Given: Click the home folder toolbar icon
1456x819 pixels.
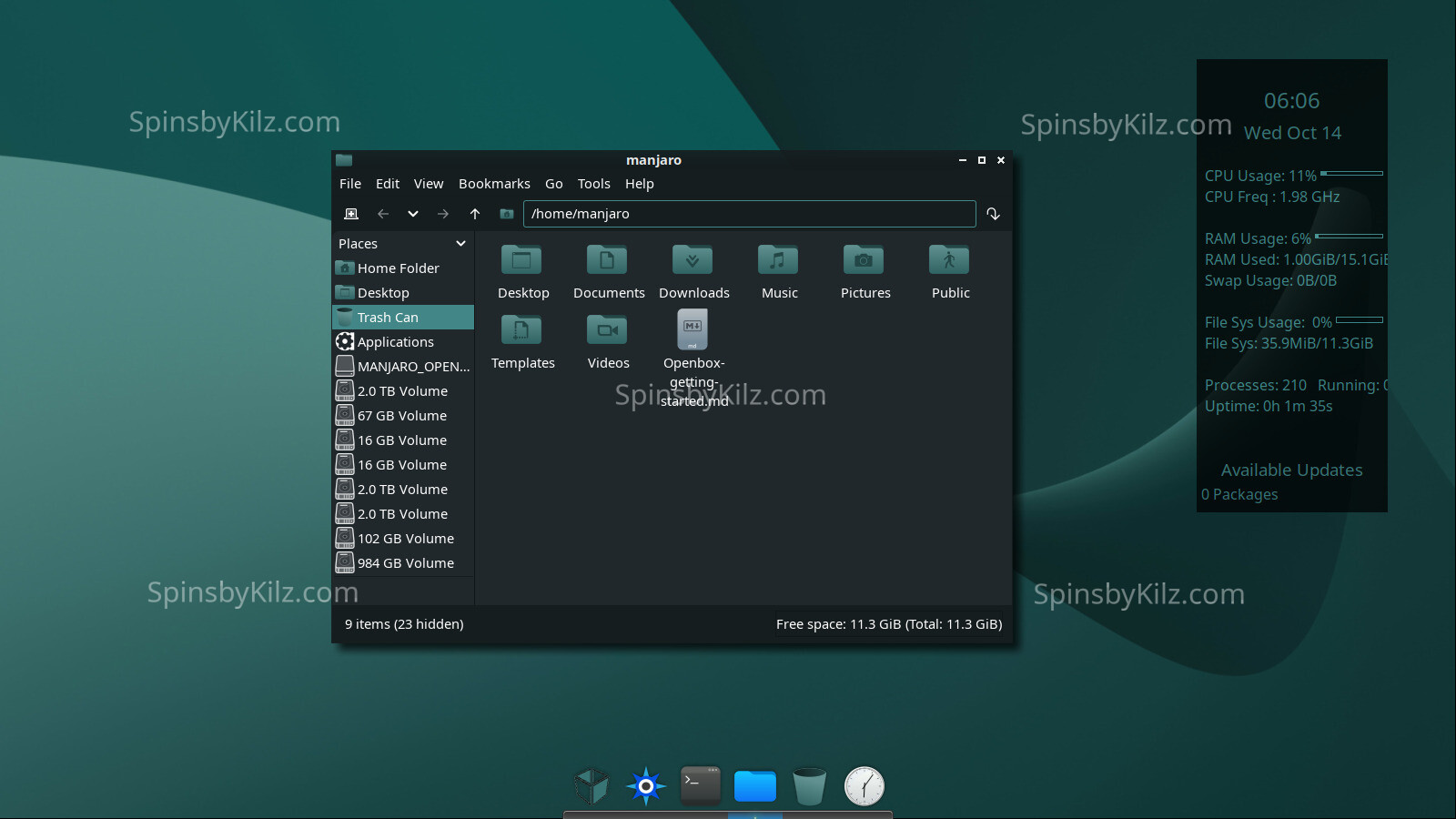Looking at the screenshot, I should coord(507,214).
